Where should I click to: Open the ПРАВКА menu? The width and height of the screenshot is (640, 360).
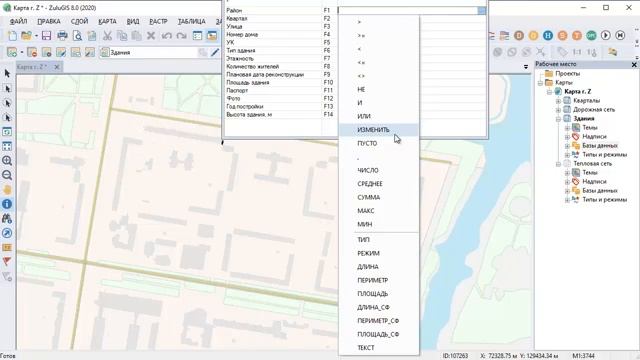point(49,21)
